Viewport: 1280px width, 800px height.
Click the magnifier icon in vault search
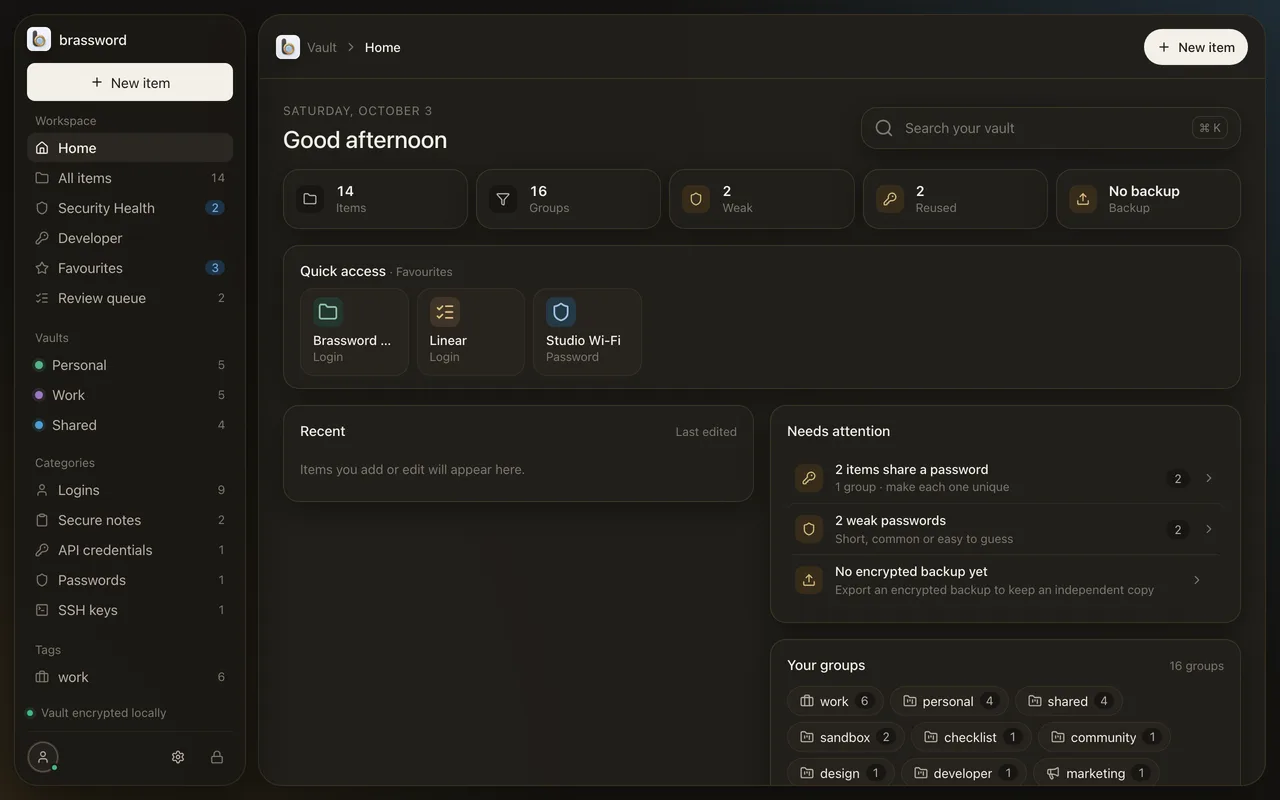tap(884, 128)
